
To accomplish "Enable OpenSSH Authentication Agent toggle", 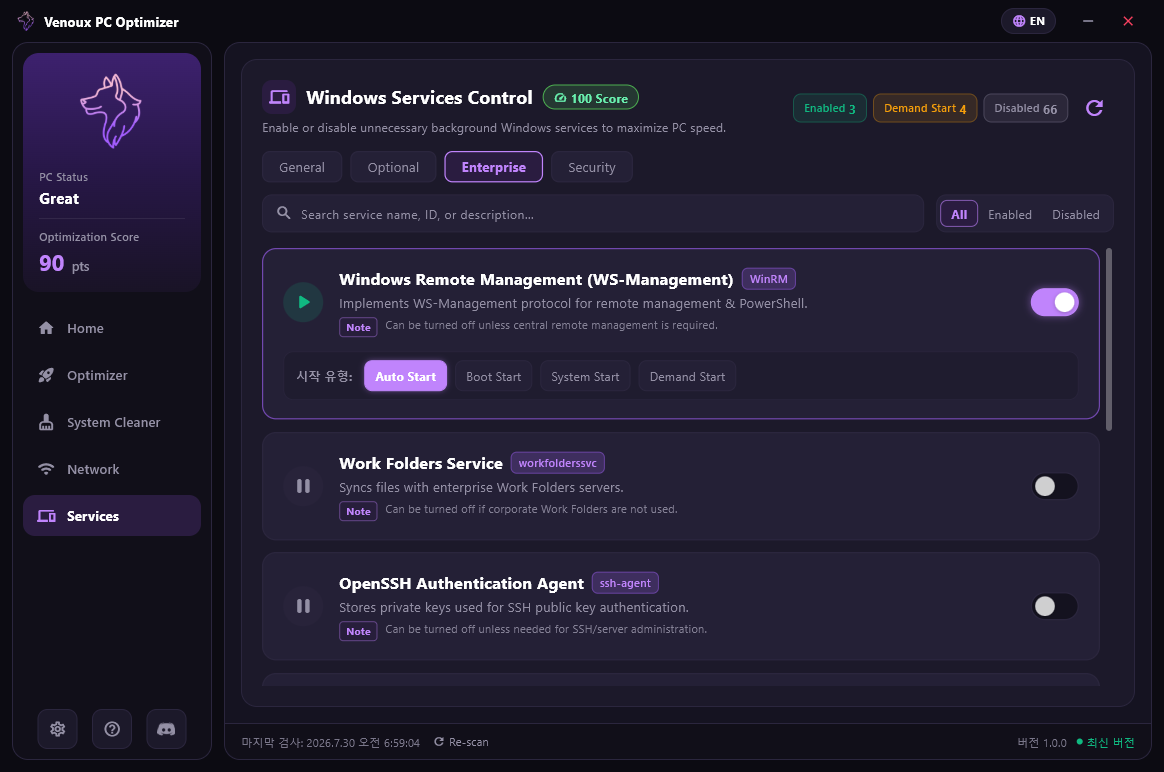I will [1054, 606].
